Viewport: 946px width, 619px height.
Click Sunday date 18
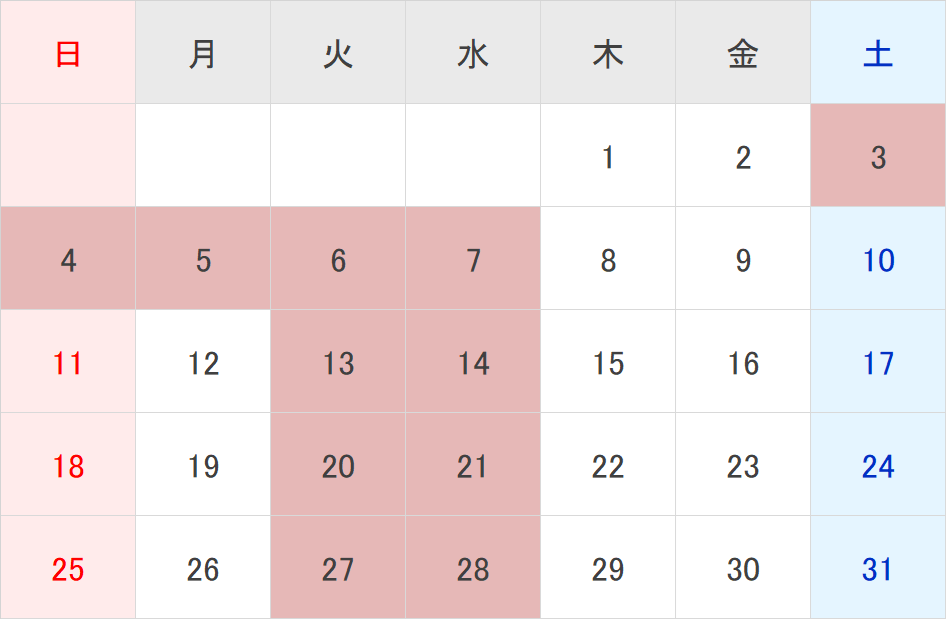(x=68, y=465)
